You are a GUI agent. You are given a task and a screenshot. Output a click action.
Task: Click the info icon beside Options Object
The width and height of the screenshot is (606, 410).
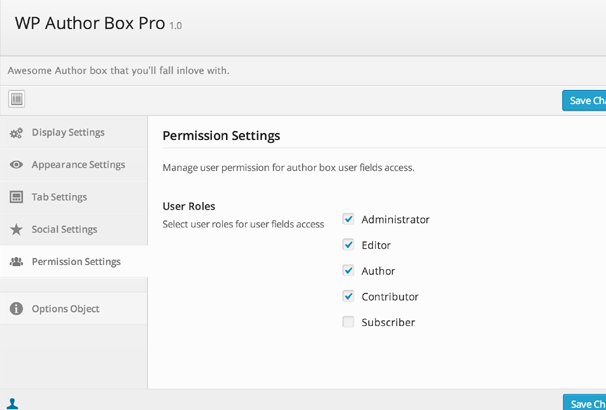[16, 309]
